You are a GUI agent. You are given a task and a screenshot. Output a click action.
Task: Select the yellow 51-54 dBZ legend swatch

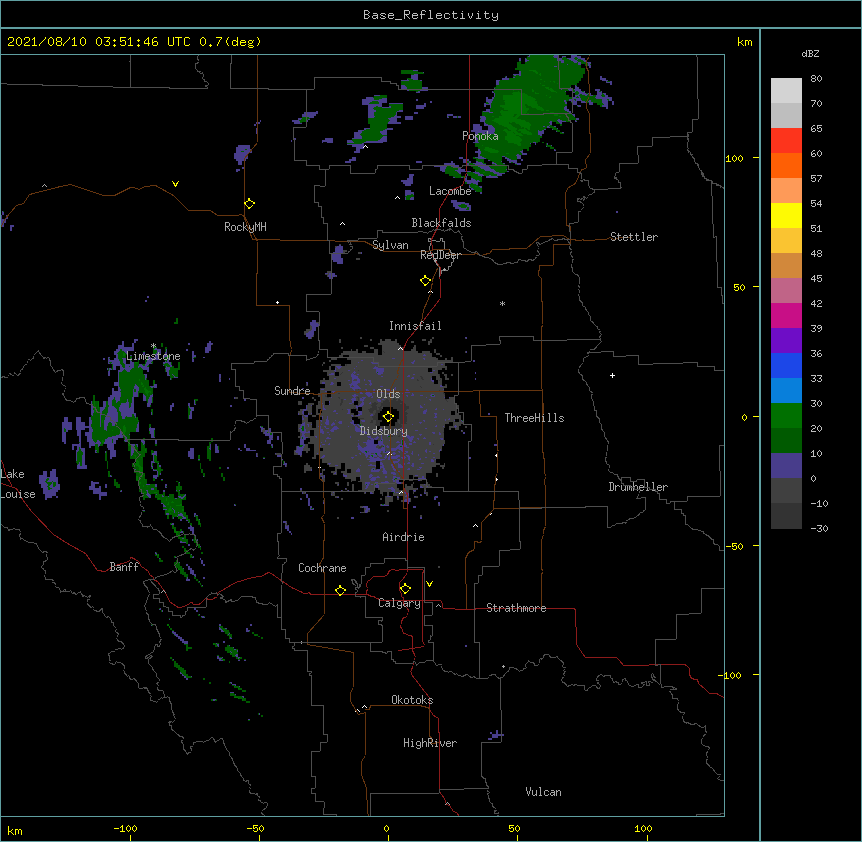[x=786, y=215]
